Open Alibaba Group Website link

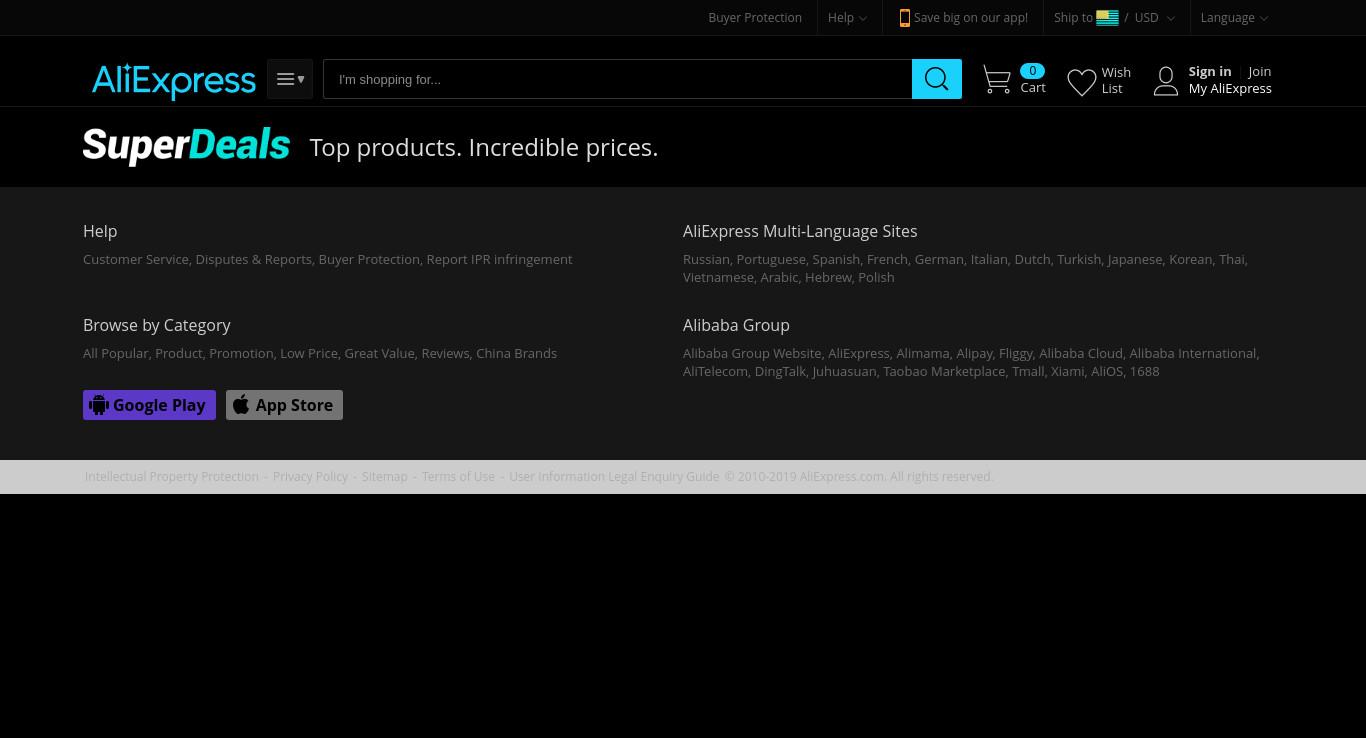click(752, 353)
